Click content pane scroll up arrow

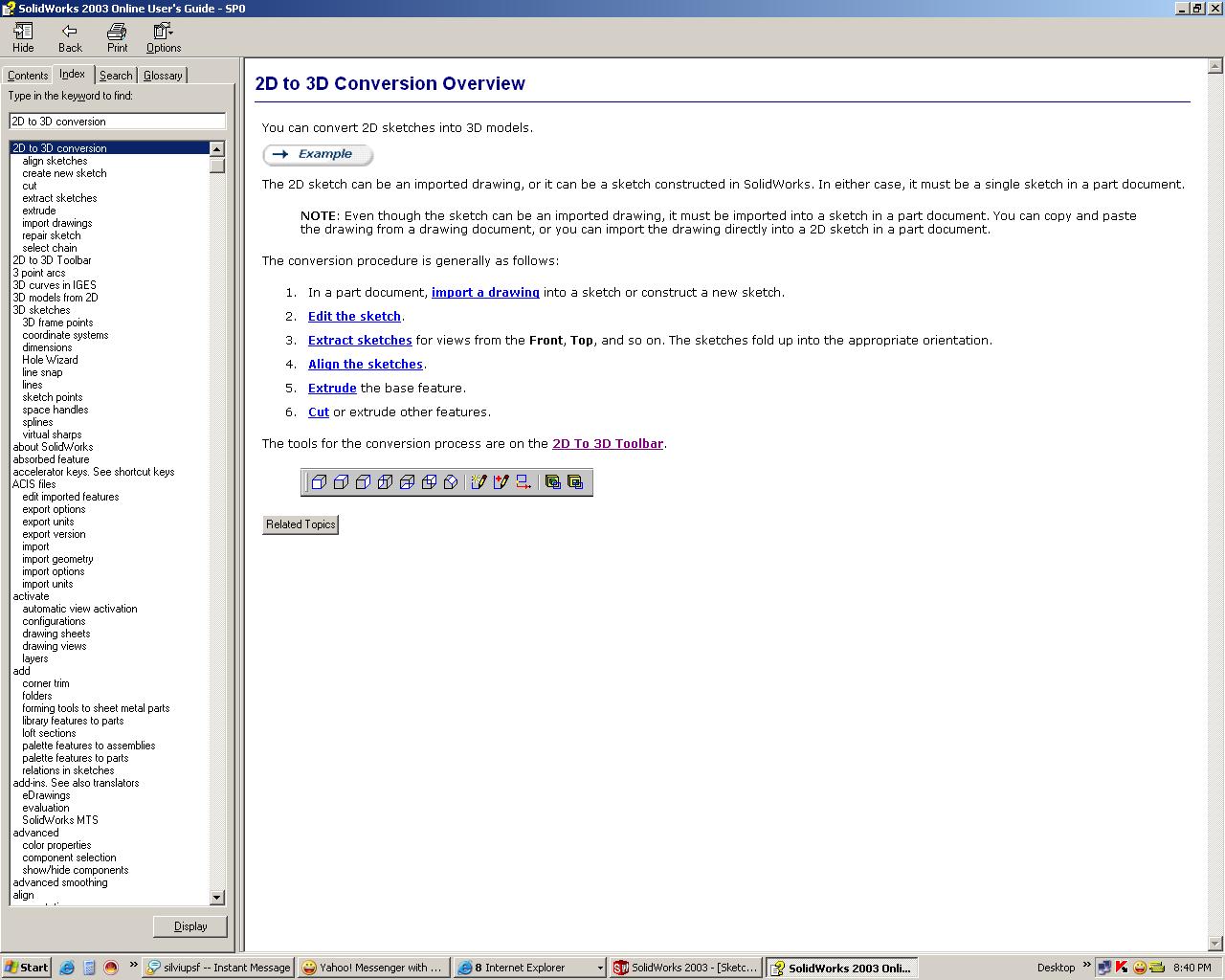[x=1214, y=66]
